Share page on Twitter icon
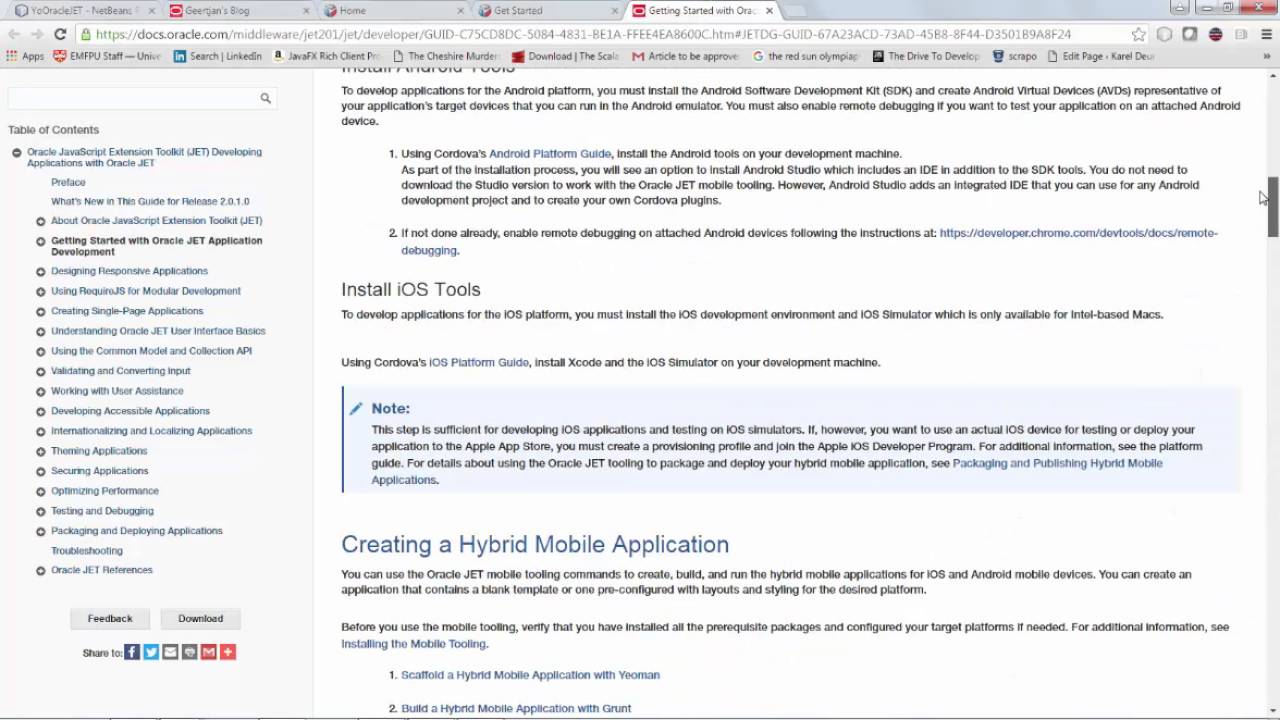 151,652
